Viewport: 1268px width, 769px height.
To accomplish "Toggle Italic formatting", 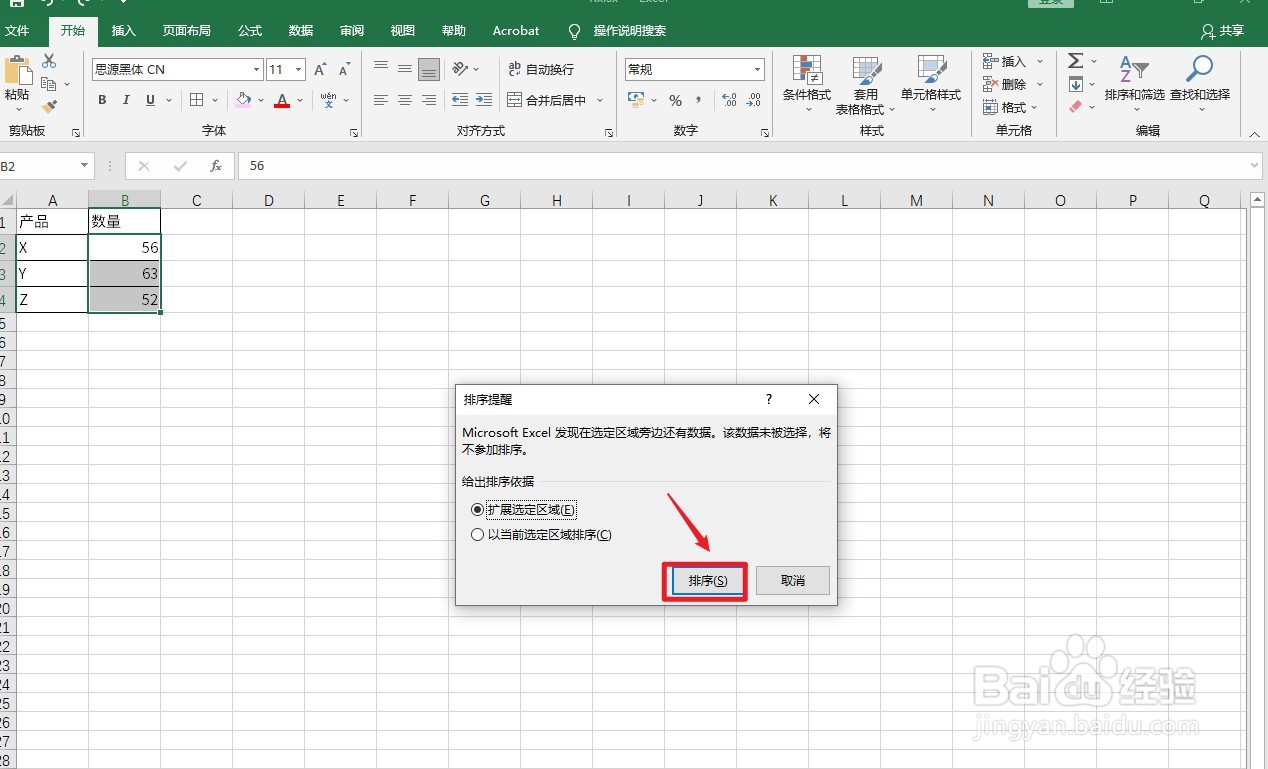I will point(126,100).
